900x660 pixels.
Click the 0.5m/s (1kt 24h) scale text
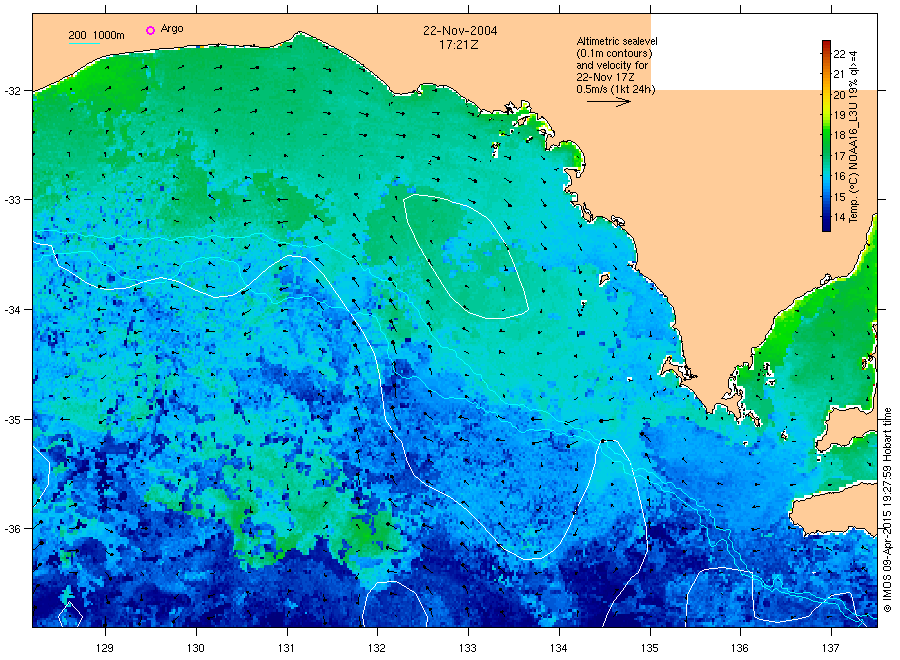coord(616,89)
